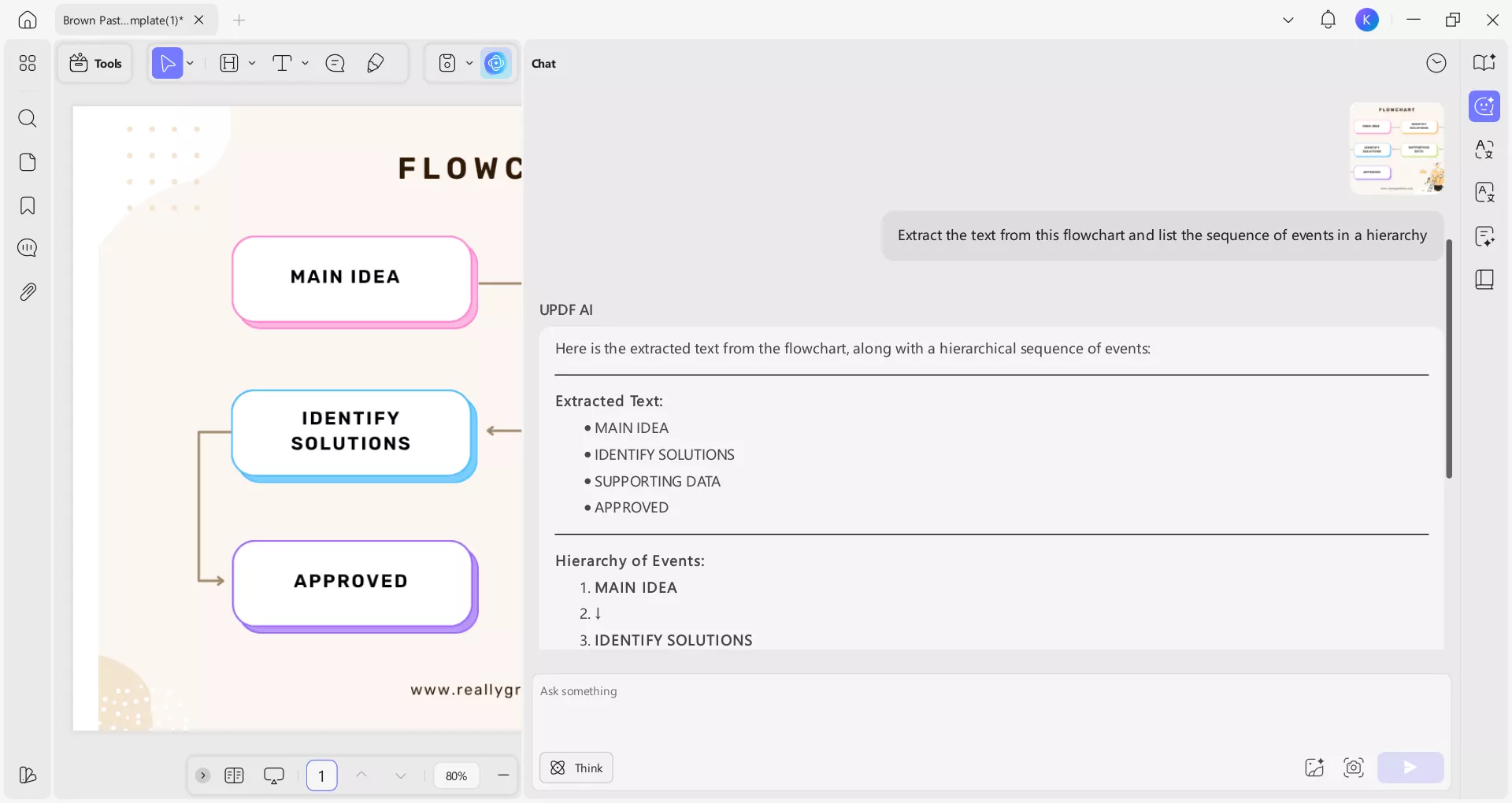Image resolution: width=1512 pixels, height=803 pixels.
Task: Open the Text tool in the toolbar
Action: (x=283, y=63)
